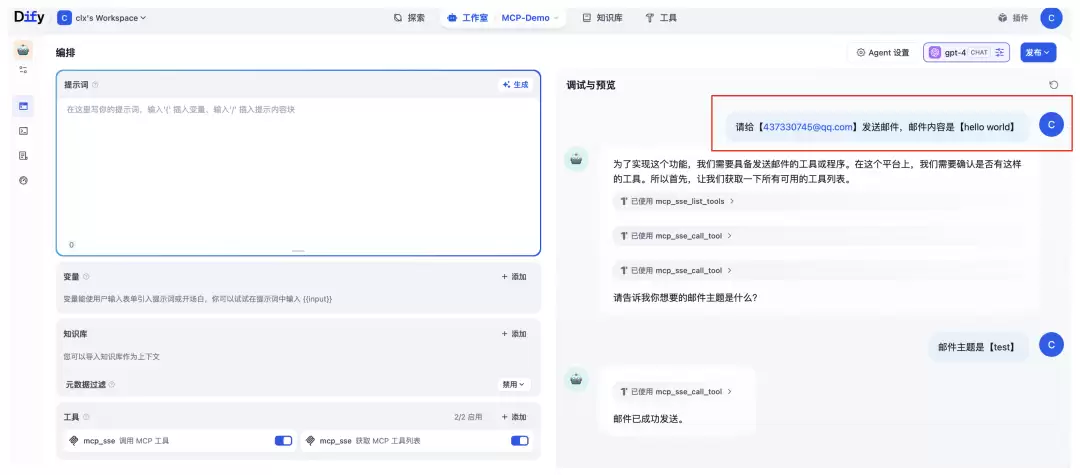Open the logs and annotations sidebar icon

click(x=23, y=156)
